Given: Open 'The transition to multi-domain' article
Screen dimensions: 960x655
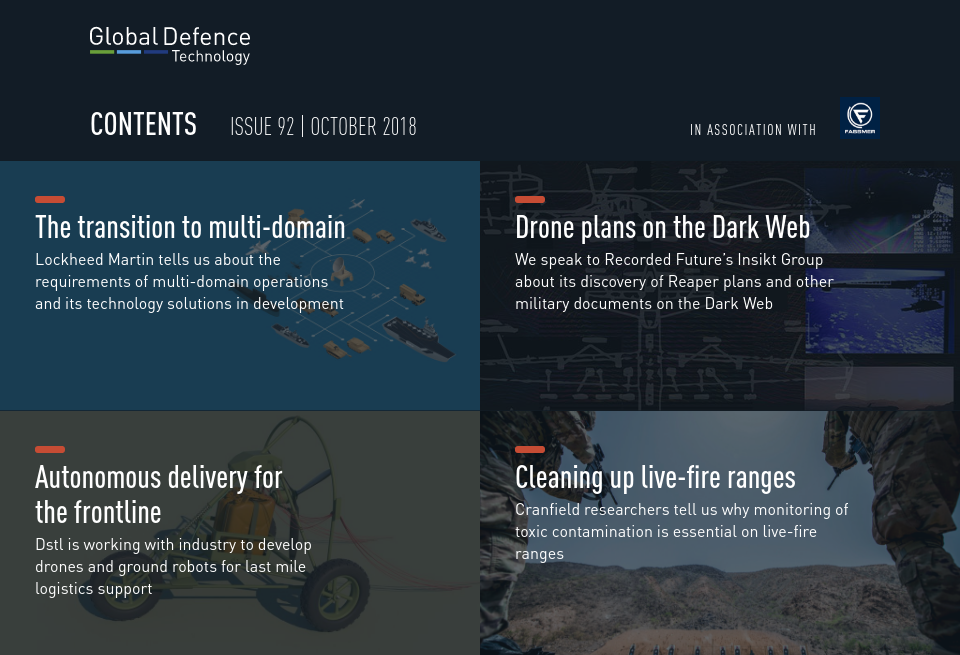Looking at the screenshot, I should (x=190, y=227).
